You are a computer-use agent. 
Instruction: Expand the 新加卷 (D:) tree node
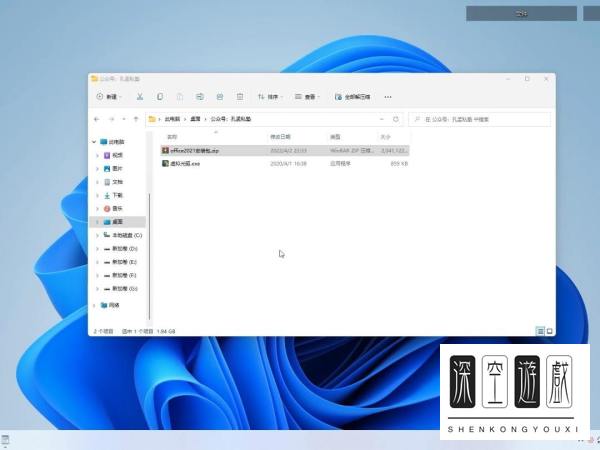point(97,249)
